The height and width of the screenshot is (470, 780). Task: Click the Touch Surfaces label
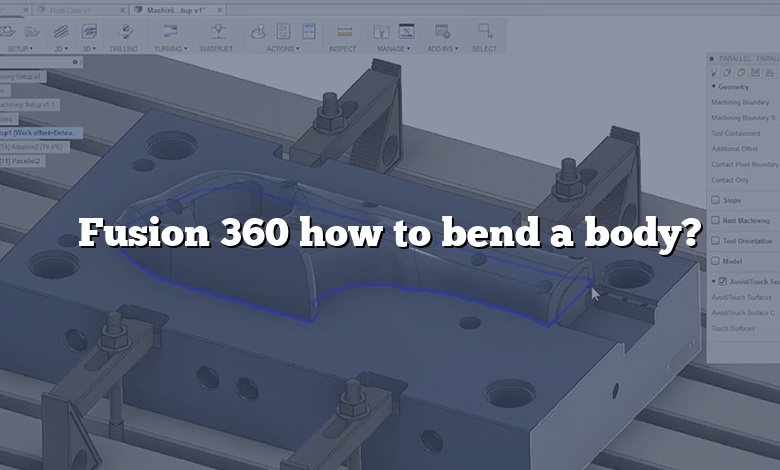coord(733,328)
